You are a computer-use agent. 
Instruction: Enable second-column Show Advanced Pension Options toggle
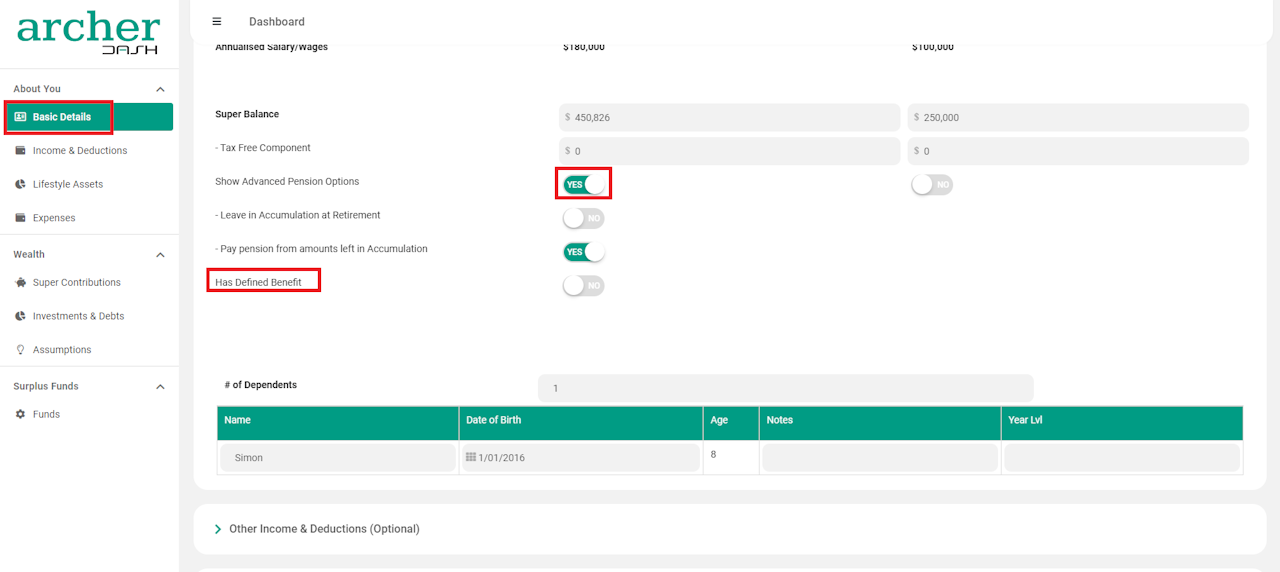tap(932, 184)
